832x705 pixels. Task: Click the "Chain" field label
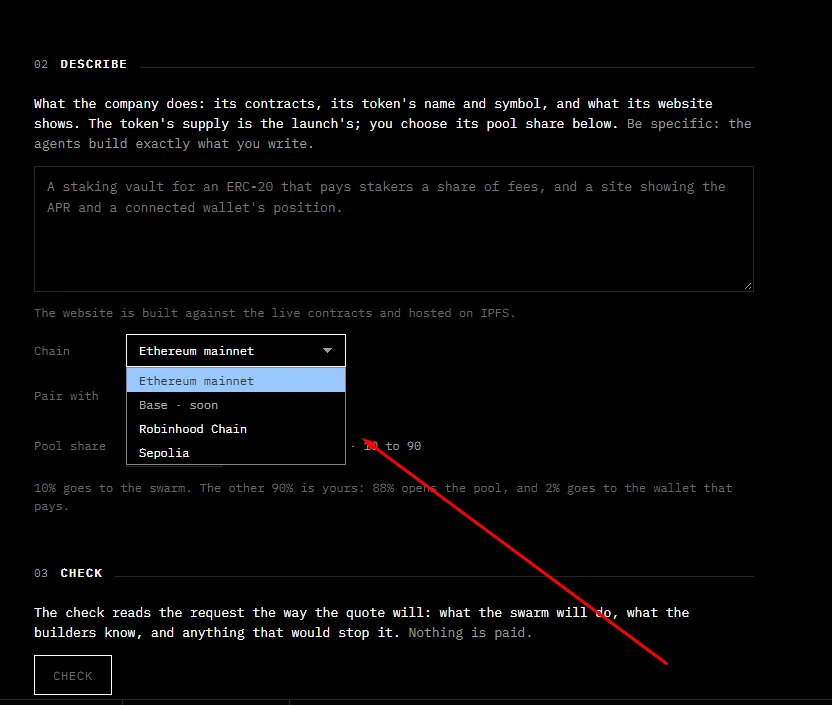pos(52,351)
